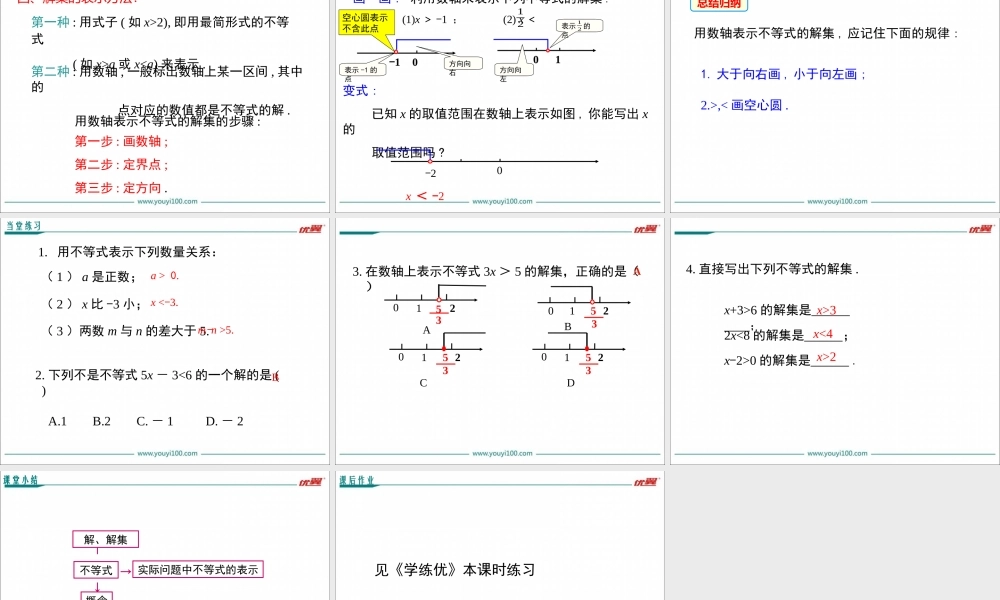Image resolution: width=1000 pixels, height=600 pixels.
Task: Select the 当堂练习 slide thumbnail
Action: point(165,341)
